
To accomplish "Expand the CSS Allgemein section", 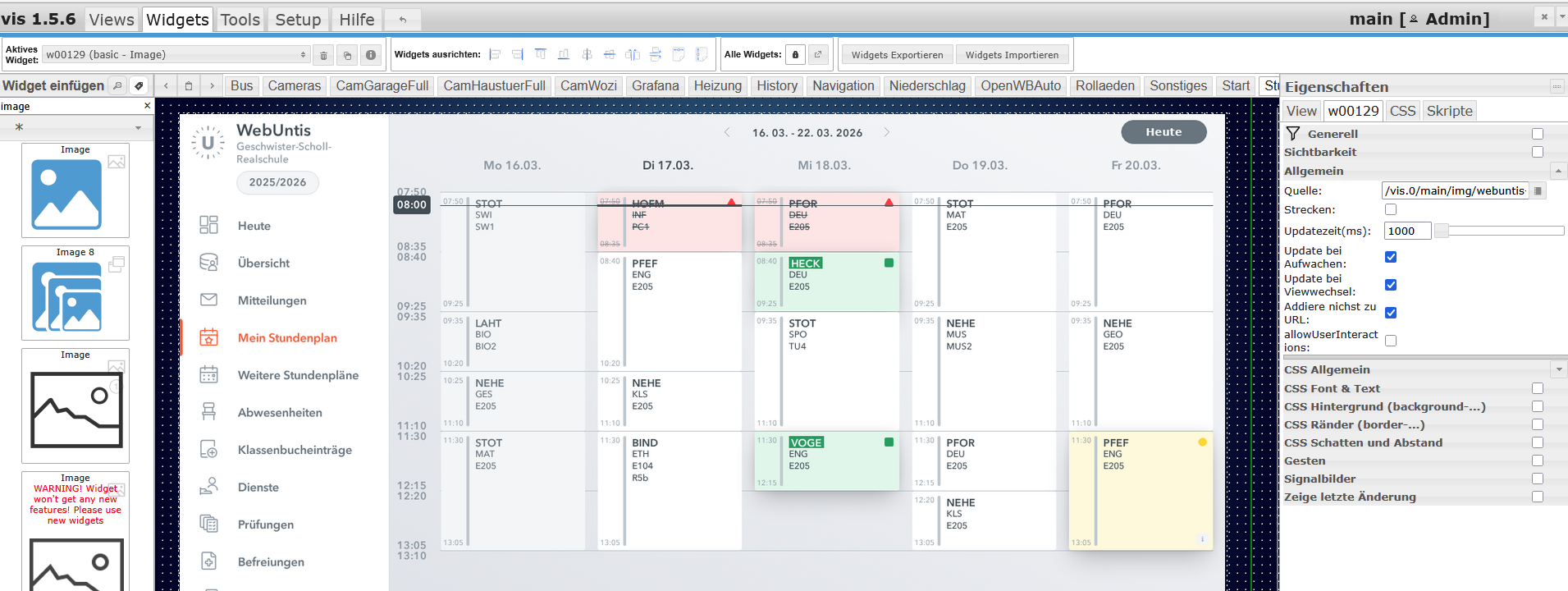I will (1559, 369).
